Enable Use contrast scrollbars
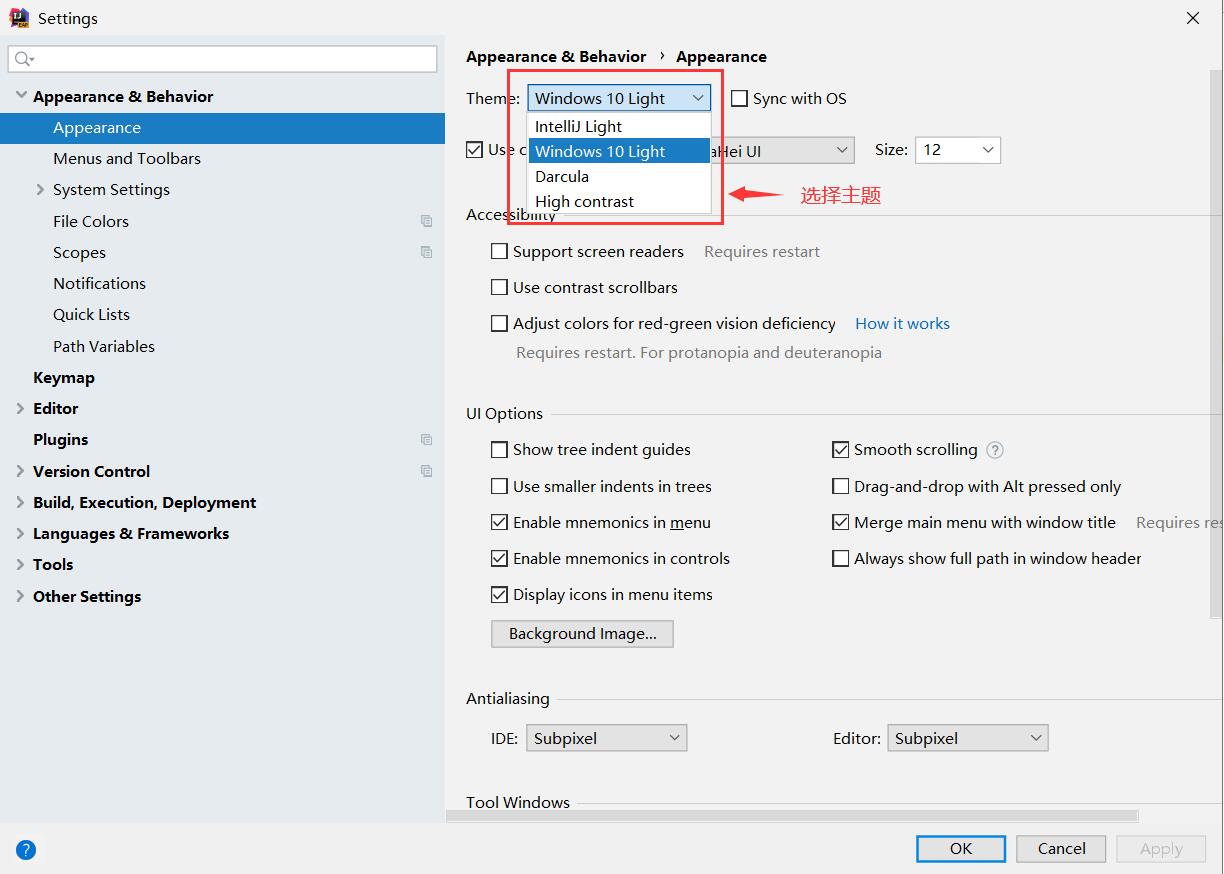The width and height of the screenshot is (1224, 874). click(499, 287)
